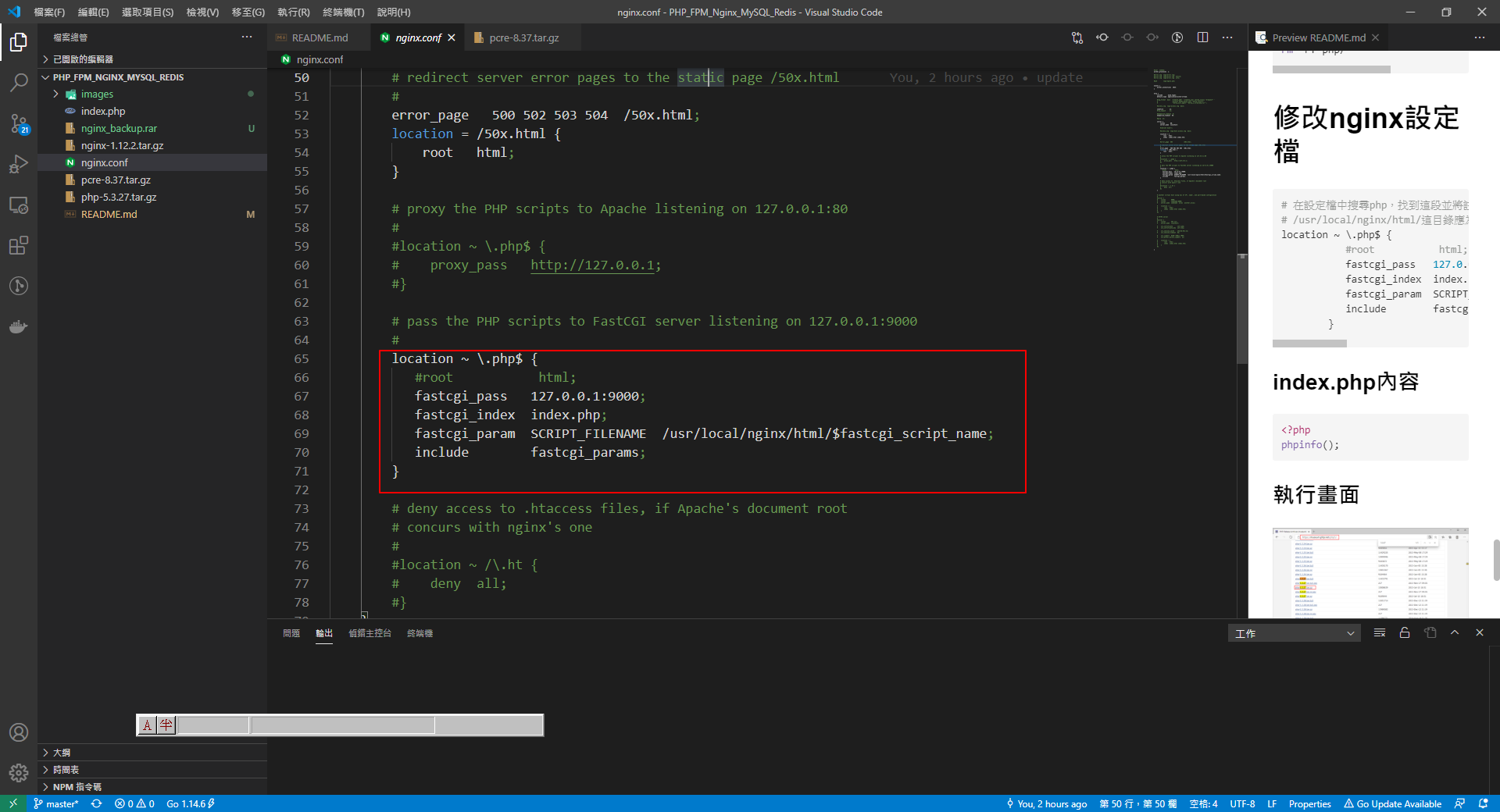The width and height of the screenshot is (1500, 812).
Task: Expand the opened editors section
Action: tap(152, 59)
